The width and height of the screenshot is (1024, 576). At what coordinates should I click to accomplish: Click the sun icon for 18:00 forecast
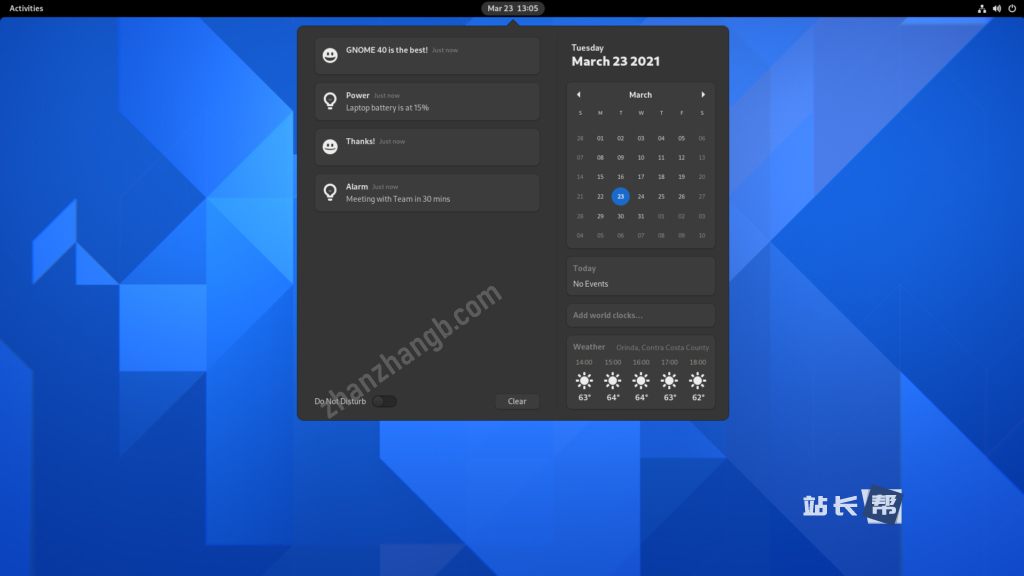(x=697, y=380)
